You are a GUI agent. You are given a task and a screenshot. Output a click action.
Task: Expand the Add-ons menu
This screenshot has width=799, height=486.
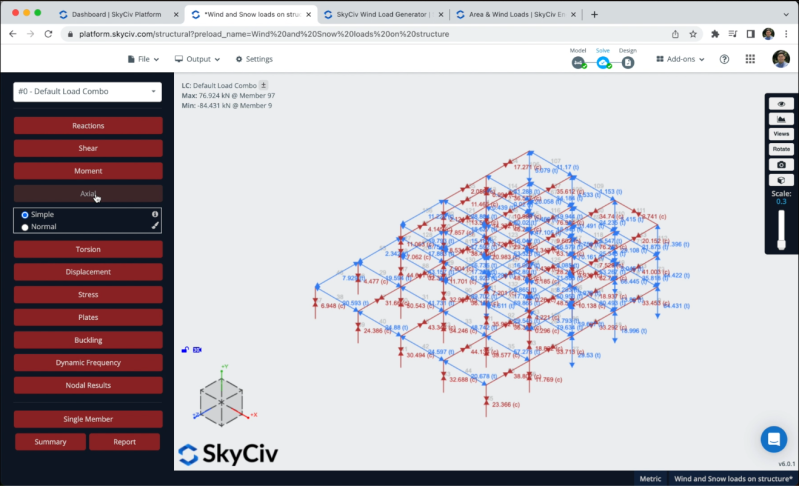(x=680, y=59)
